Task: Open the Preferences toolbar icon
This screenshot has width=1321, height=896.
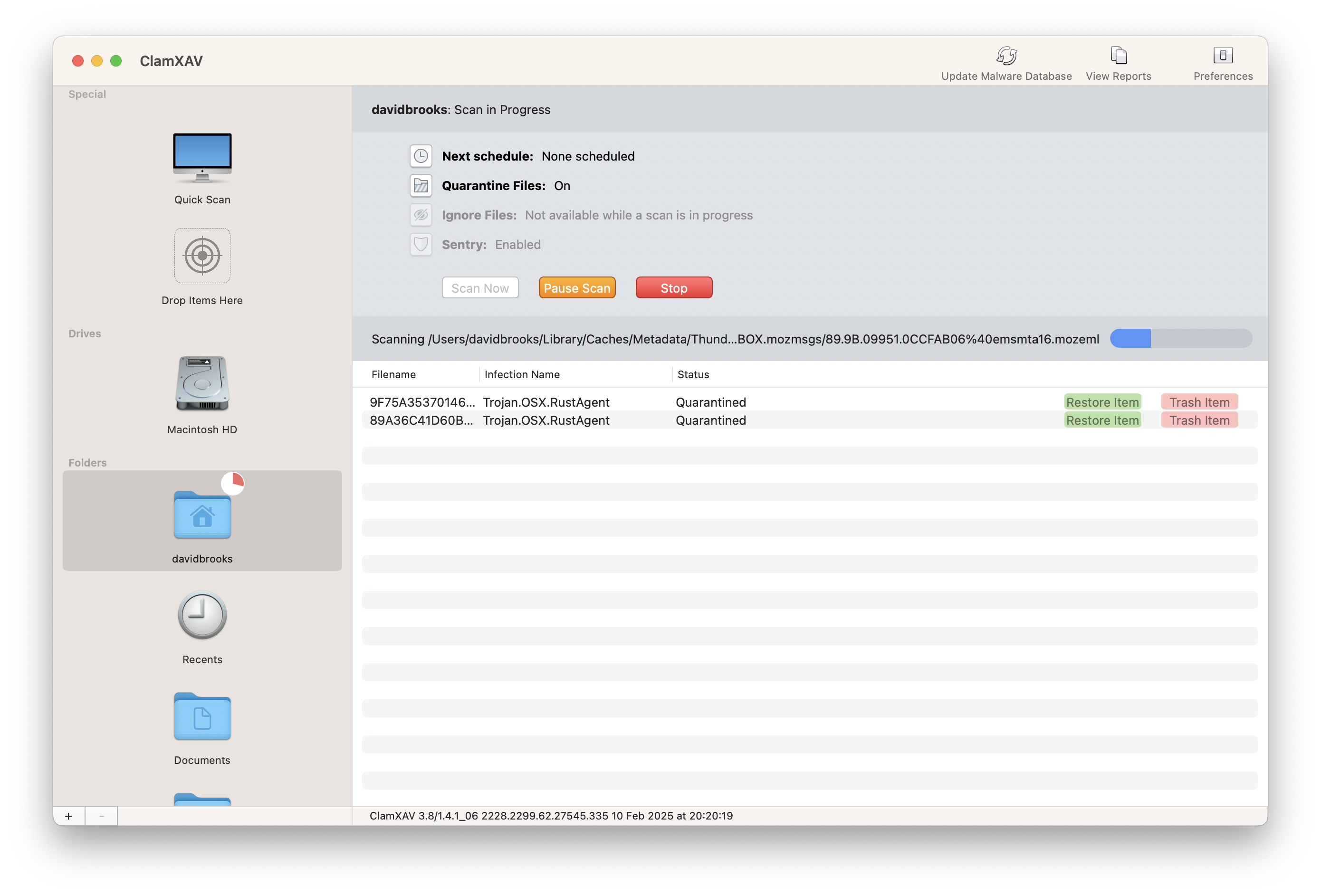Action: [x=1223, y=55]
